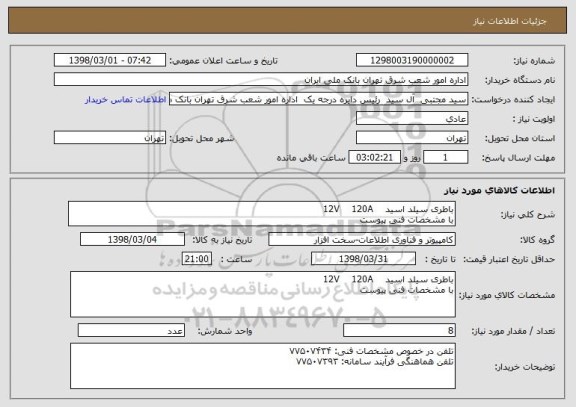Viewport: 576px width, 407px height.
Task: Click the label شهر محل تحویل
Action: click(x=202, y=138)
